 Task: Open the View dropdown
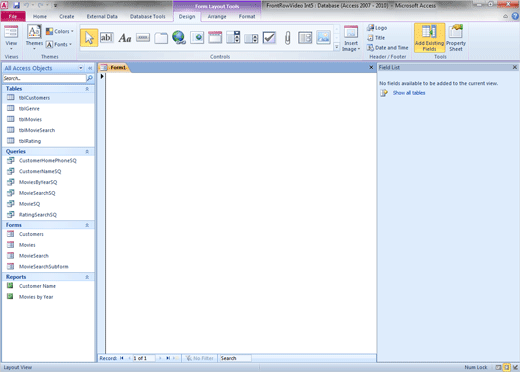[x=11, y=38]
